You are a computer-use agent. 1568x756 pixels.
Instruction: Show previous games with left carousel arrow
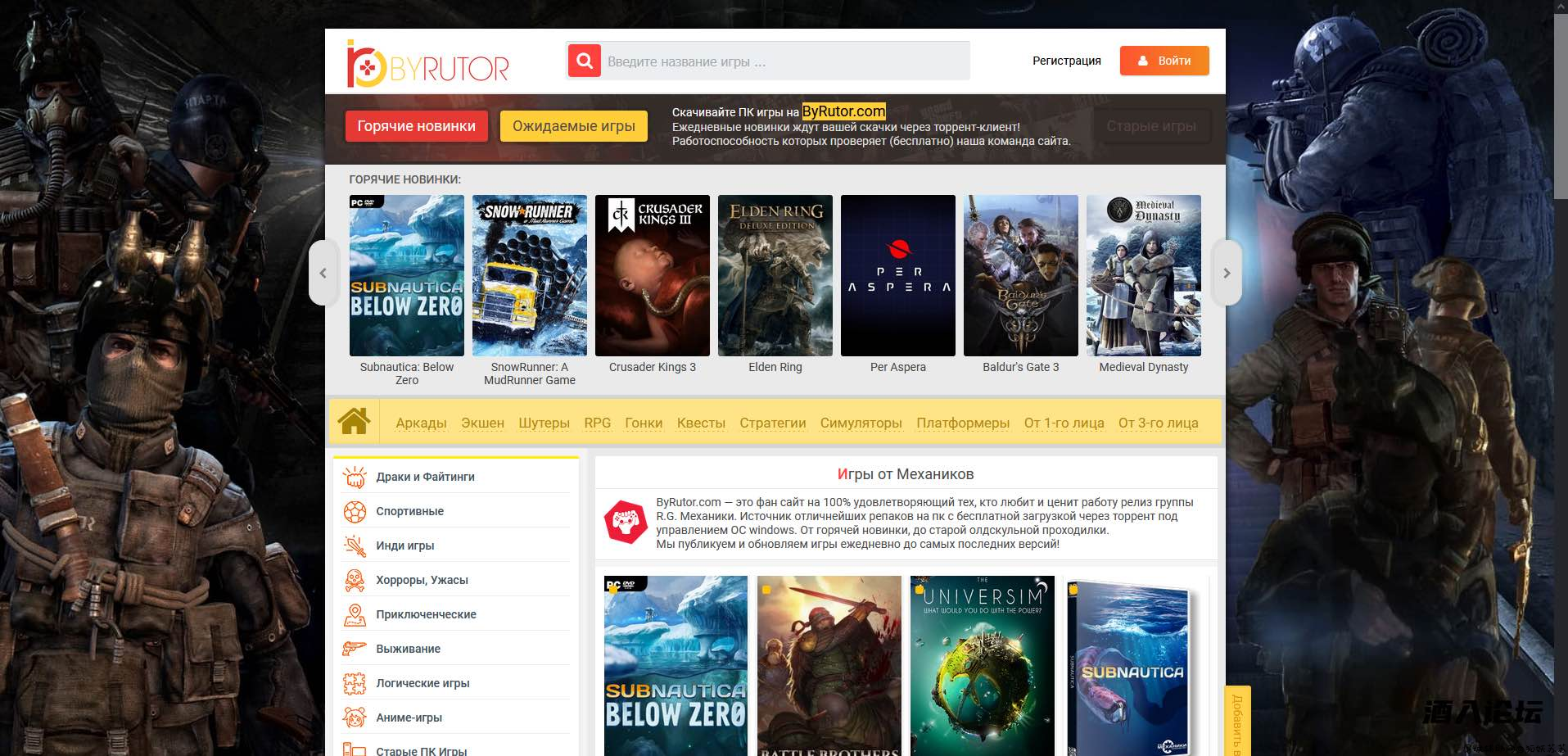coord(323,273)
